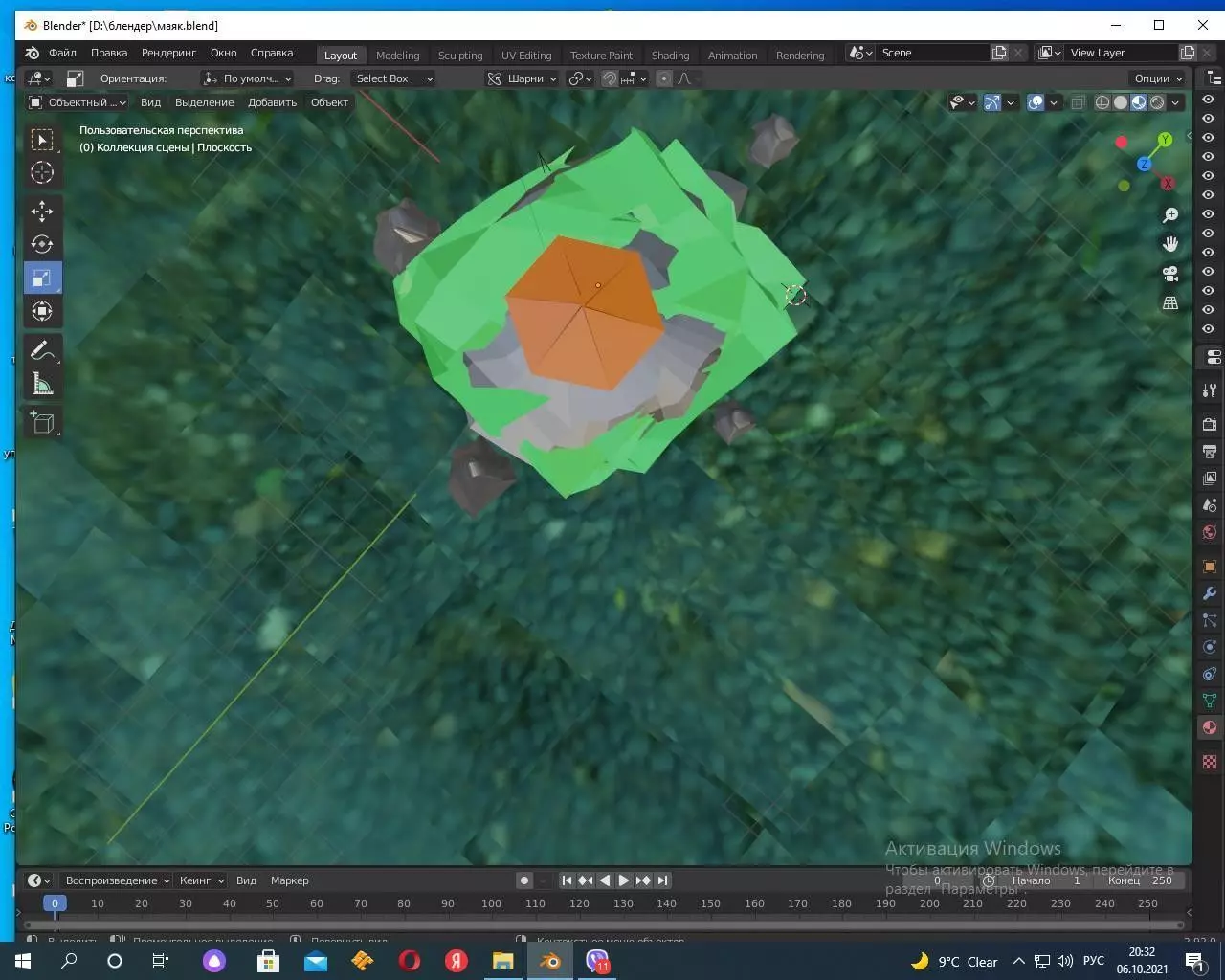The height and width of the screenshot is (980, 1225).
Task: Activate the 3D Cursor tool
Action: click(42, 172)
